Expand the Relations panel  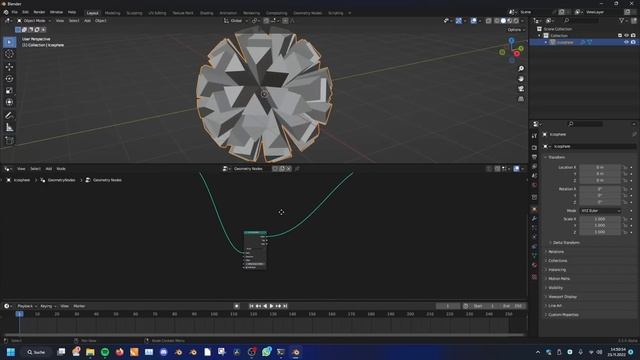pos(556,251)
